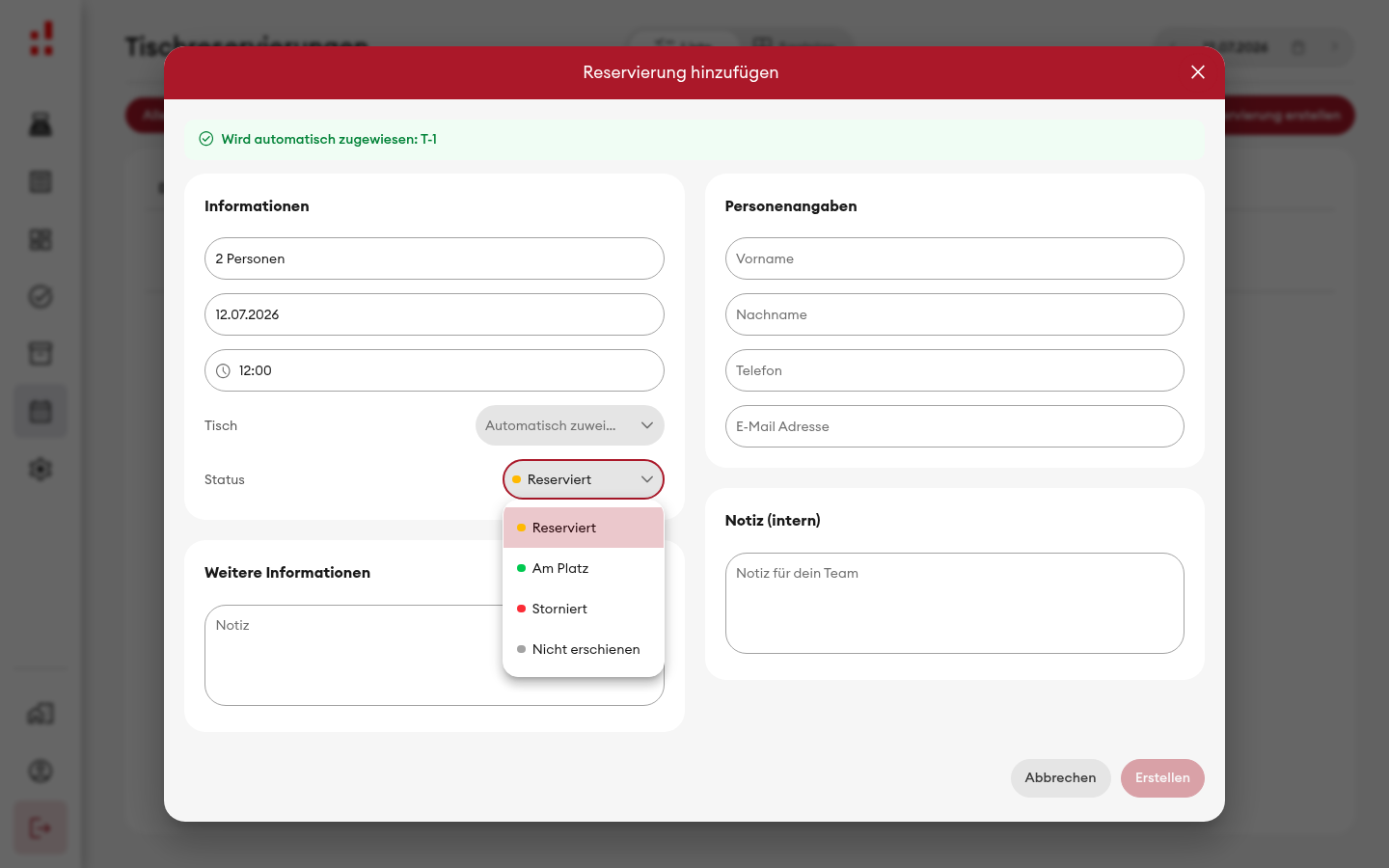Image resolution: width=1389 pixels, height=868 pixels.
Task: Click the 'Weitere Informationen' heading
Action: [287, 573]
